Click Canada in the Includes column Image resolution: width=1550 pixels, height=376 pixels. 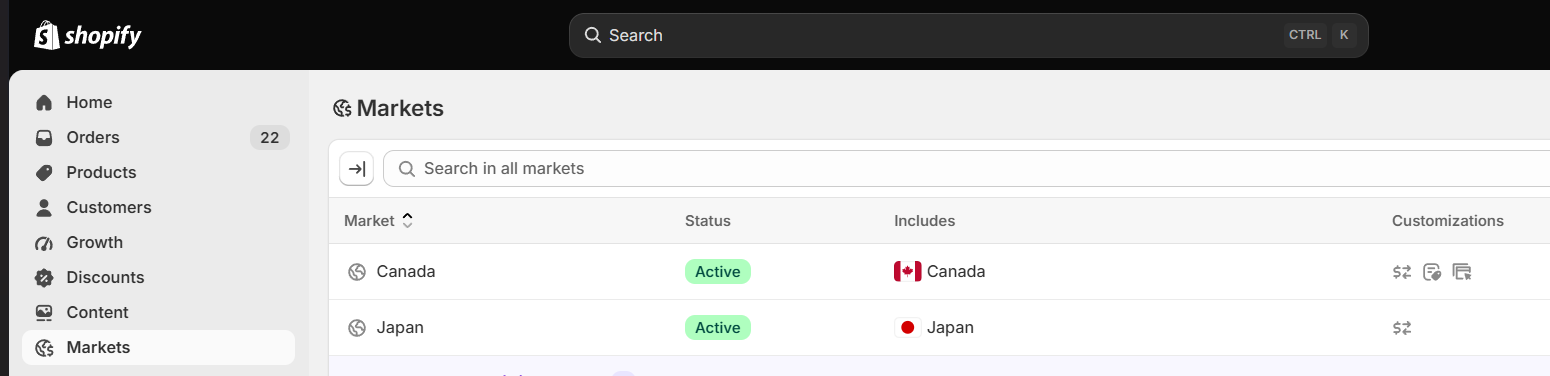(x=956, y=272)
